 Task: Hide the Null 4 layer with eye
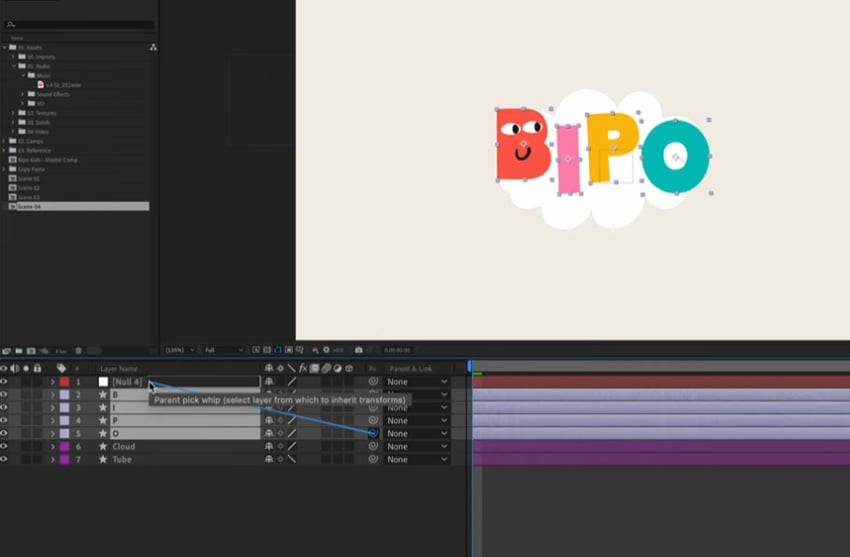(4, 381)
